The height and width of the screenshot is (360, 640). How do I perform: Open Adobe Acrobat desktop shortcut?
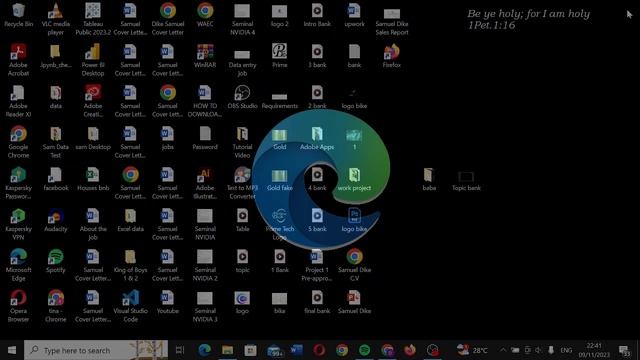[18, 60]
